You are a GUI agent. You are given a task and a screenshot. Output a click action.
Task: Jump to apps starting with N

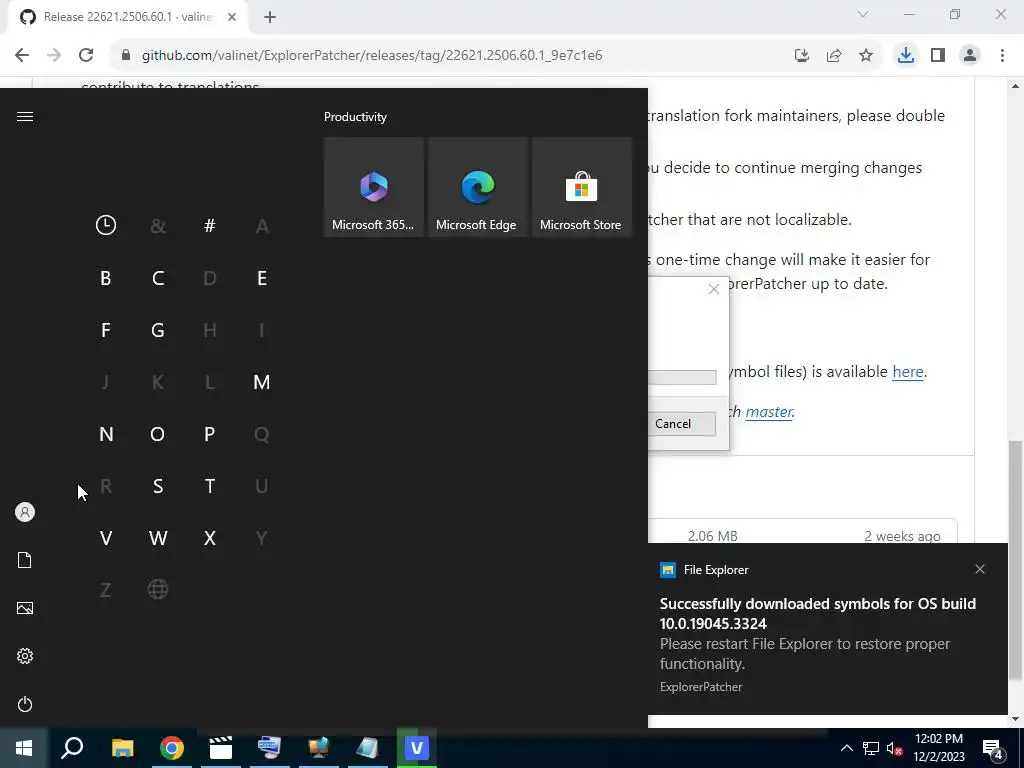(106, 434)
